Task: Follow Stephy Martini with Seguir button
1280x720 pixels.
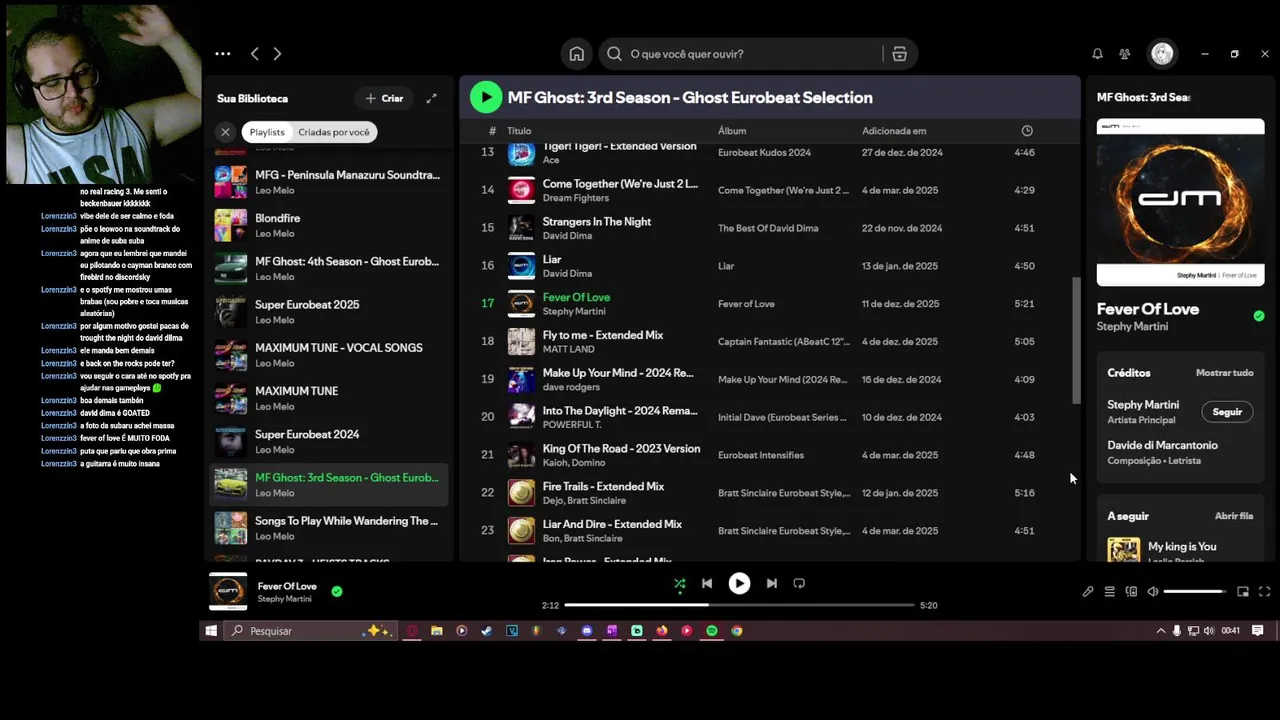Action: pyautogui.click(x=1227, y=412)
